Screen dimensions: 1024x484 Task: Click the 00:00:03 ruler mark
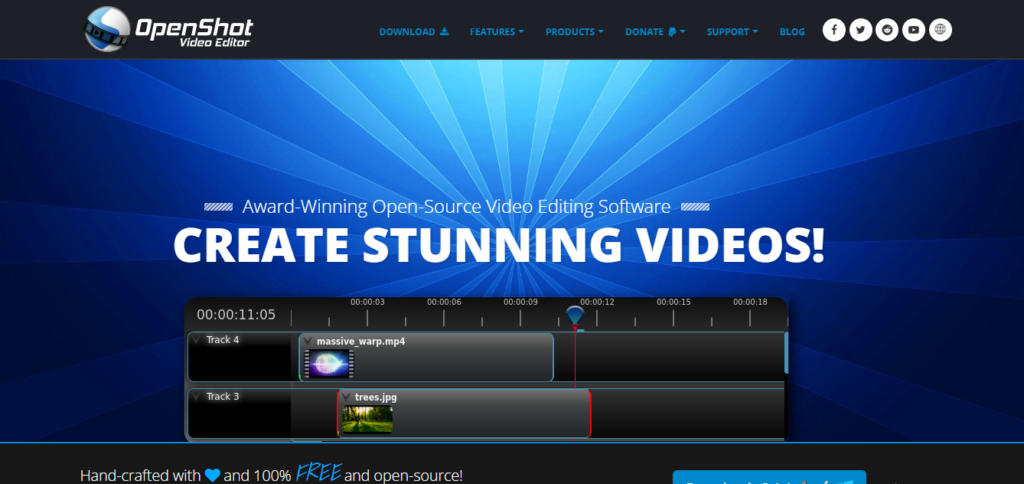[x=367, y=302]
